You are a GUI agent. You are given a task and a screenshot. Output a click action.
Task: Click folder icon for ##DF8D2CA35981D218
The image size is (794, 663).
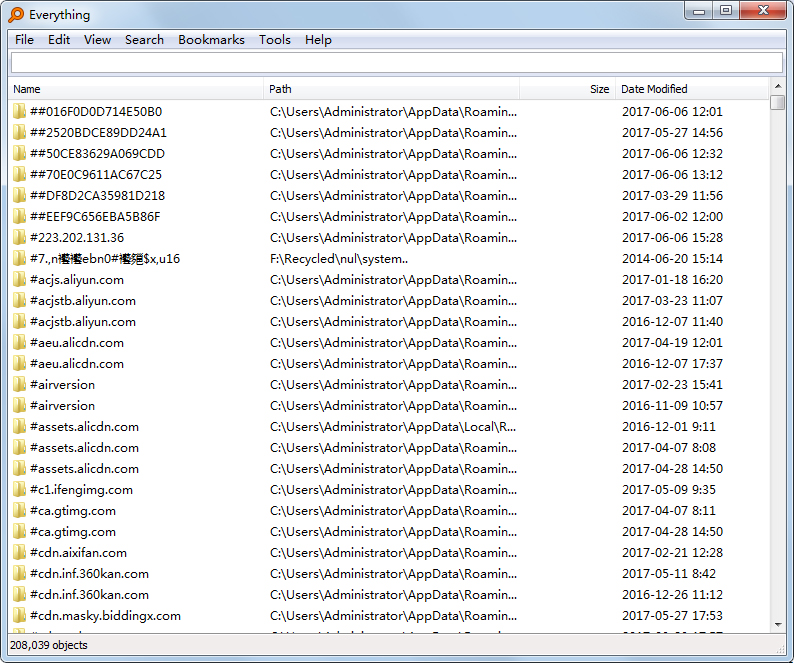tap(19, 196)
